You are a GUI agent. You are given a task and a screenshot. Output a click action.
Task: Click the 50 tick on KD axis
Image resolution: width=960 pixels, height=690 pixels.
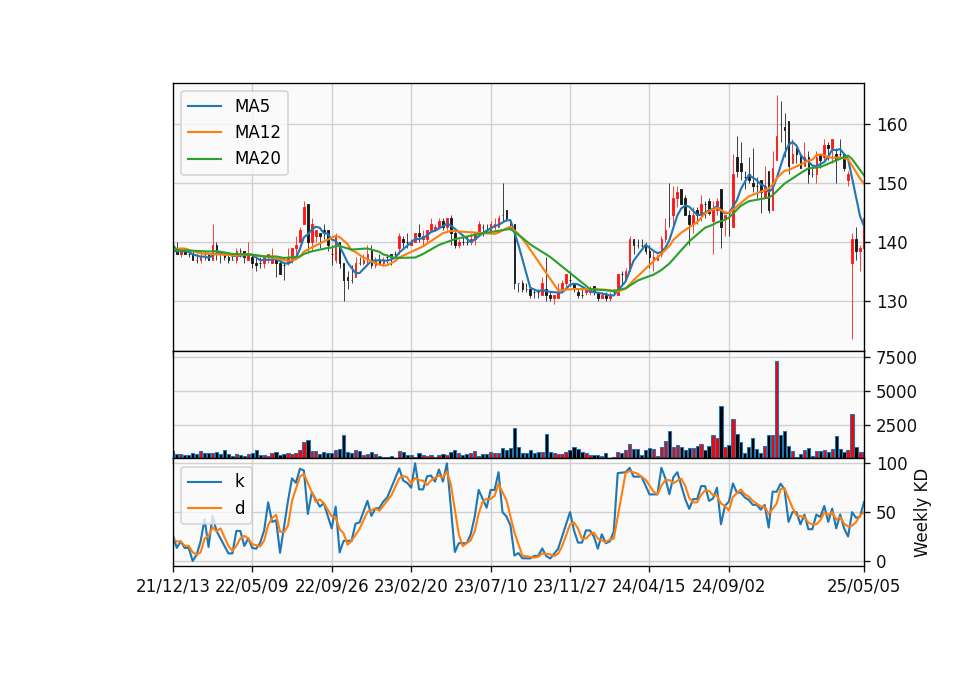pos(887,513)
